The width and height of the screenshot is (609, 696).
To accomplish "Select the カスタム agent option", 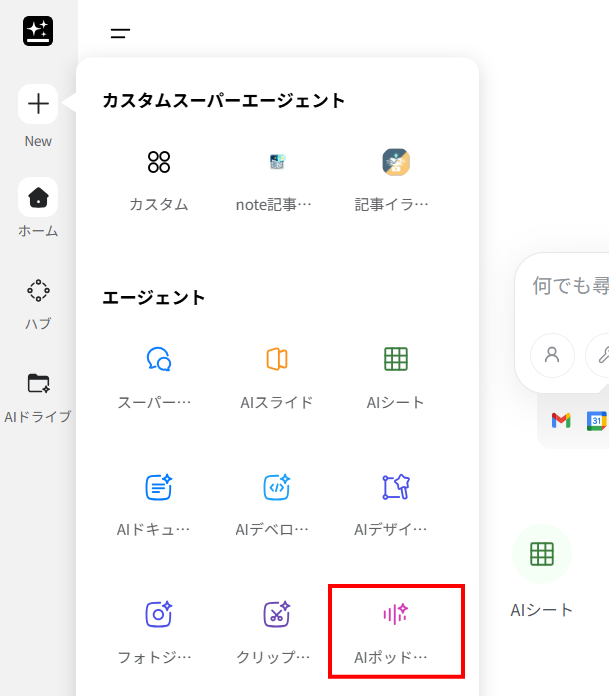I will pos(159,177).
